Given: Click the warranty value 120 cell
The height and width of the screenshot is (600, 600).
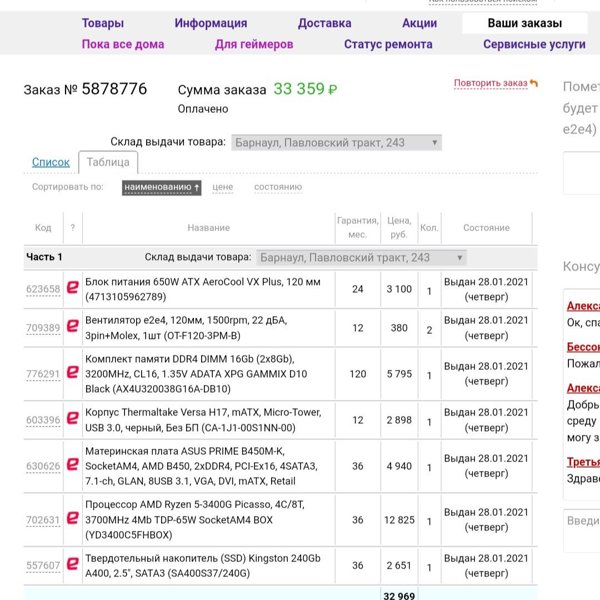Looking at the screenshot, I should (358, 374).
